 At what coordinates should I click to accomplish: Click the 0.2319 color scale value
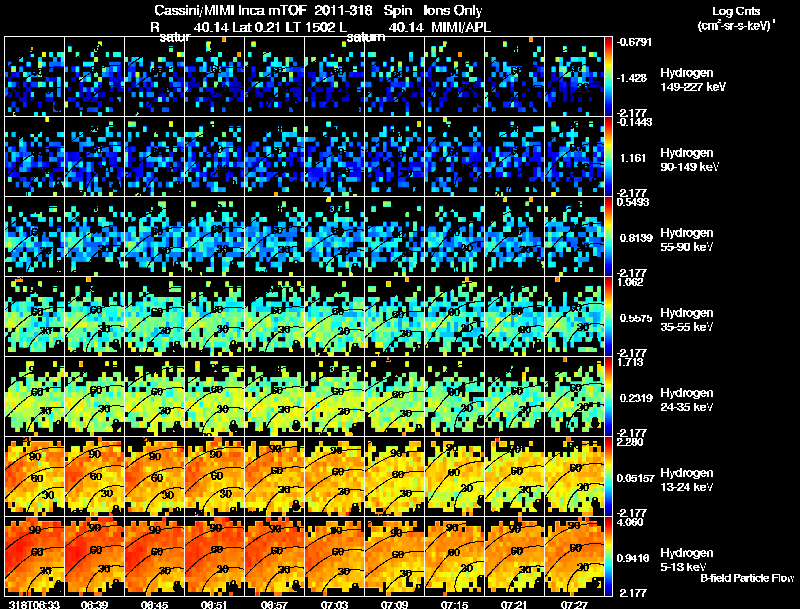click(634, 398)
